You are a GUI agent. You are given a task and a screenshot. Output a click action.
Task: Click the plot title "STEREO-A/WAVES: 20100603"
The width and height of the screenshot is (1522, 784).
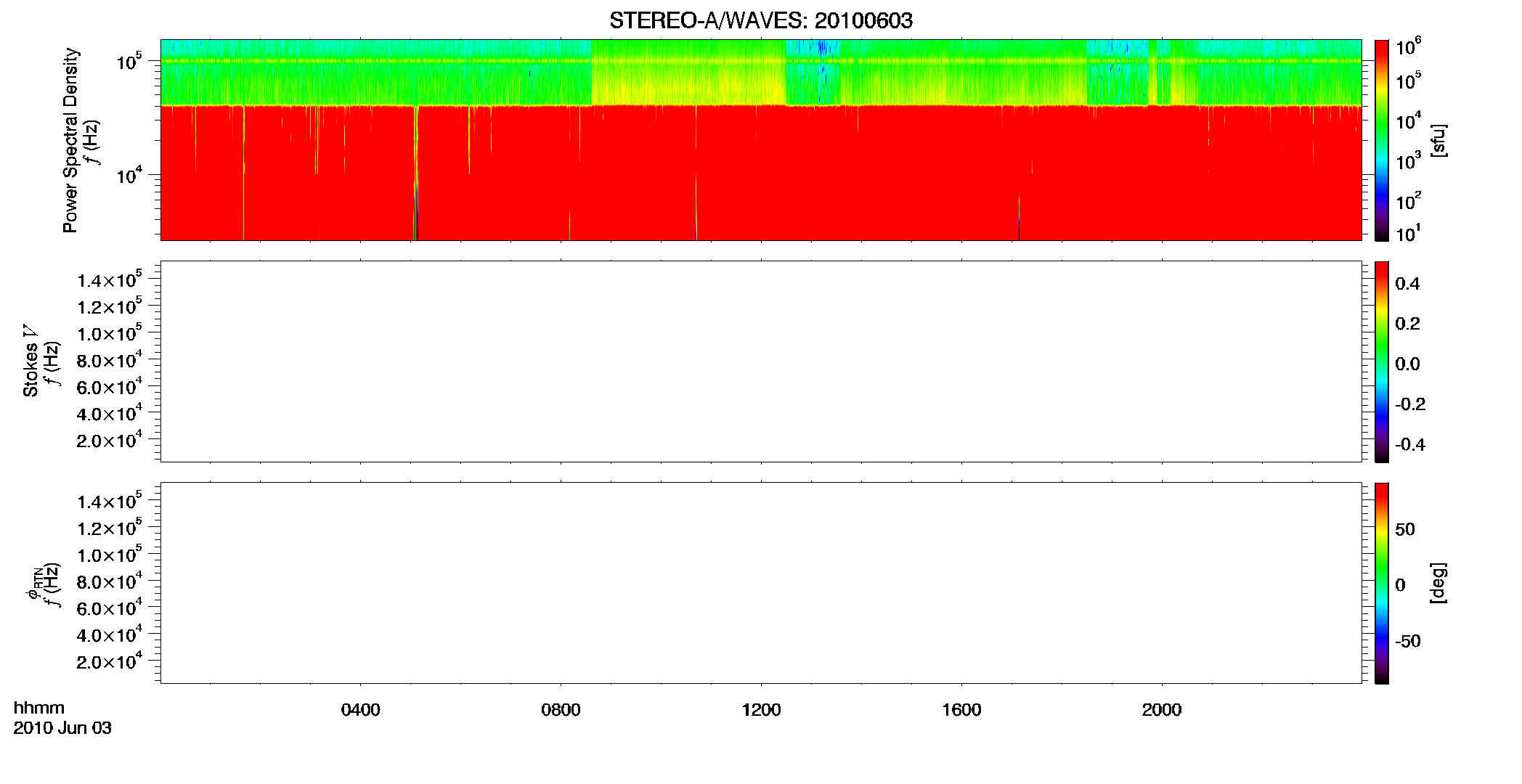(x=761, y=20)
